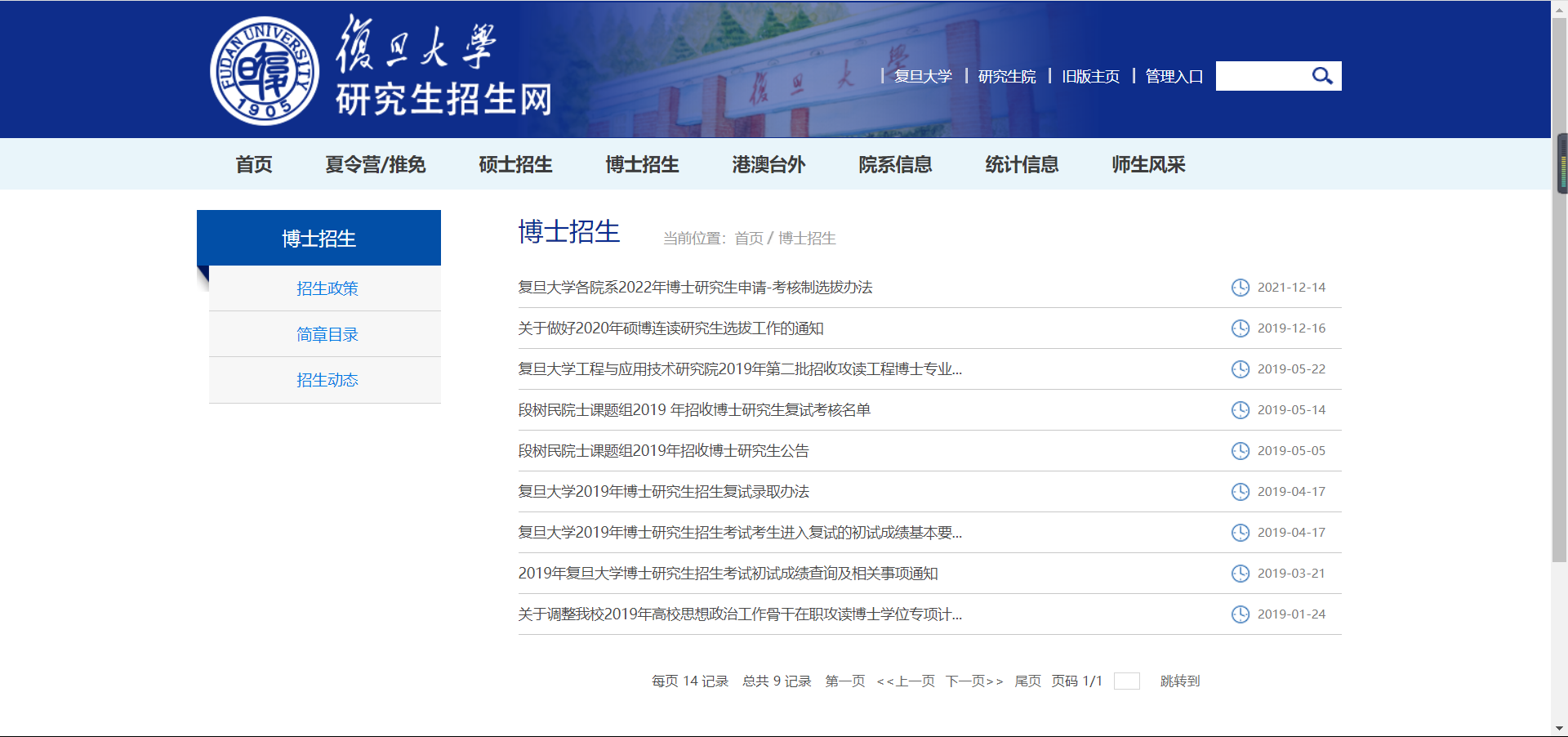Switch to the 港澳台外 section

768,164
